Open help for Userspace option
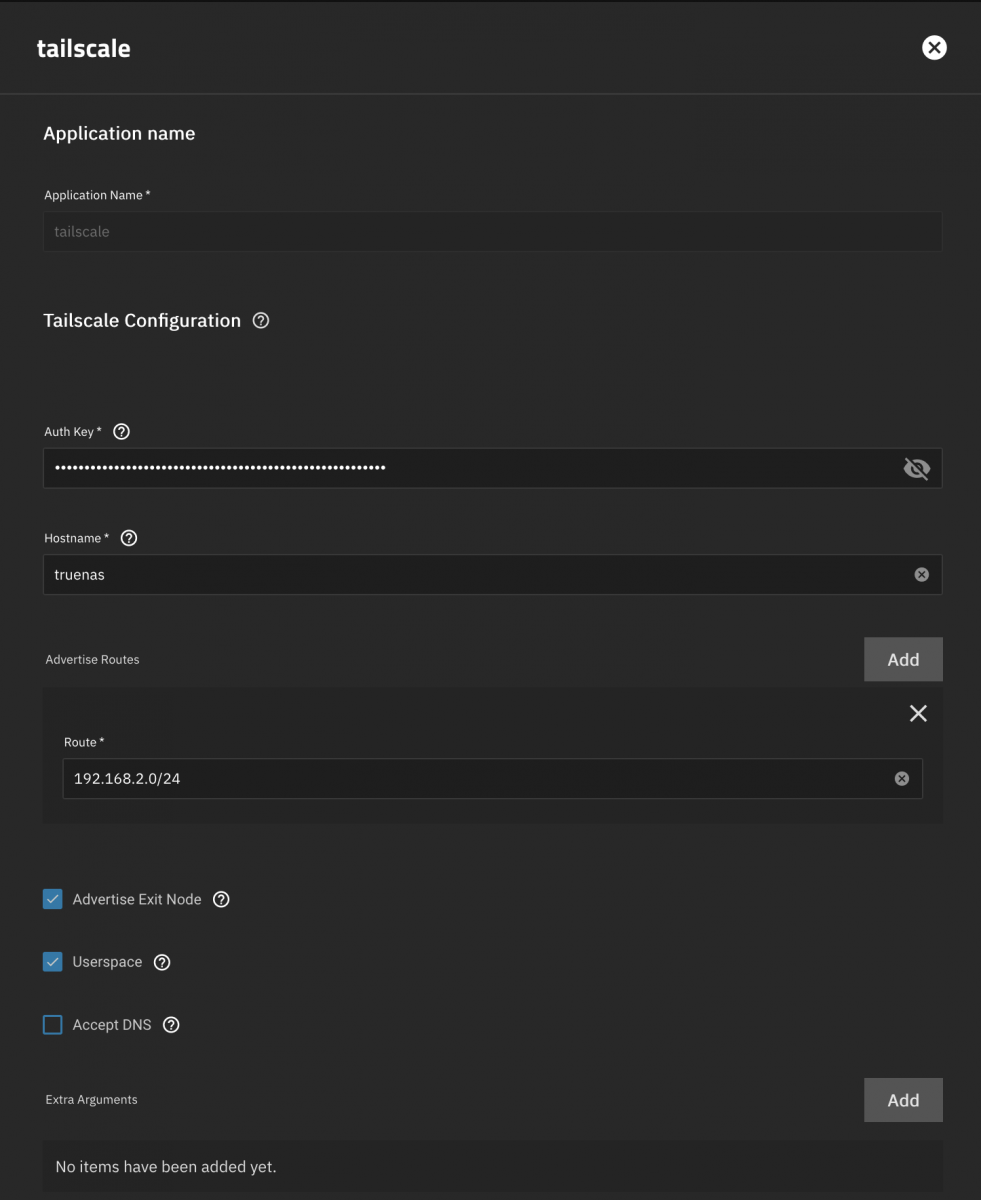981x1200 pixels. click(162, 962)
